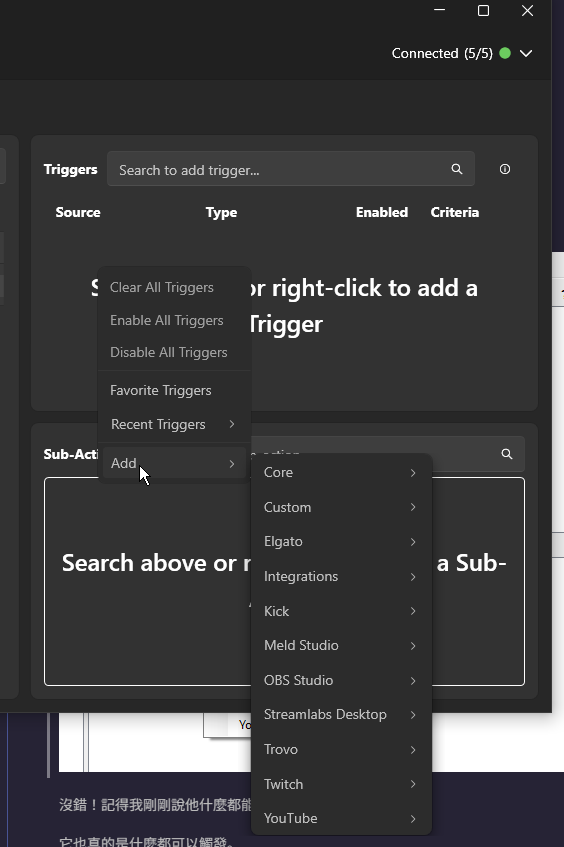Expand the Twitch submenu
564x847 pixels.
tap(341, 784)
